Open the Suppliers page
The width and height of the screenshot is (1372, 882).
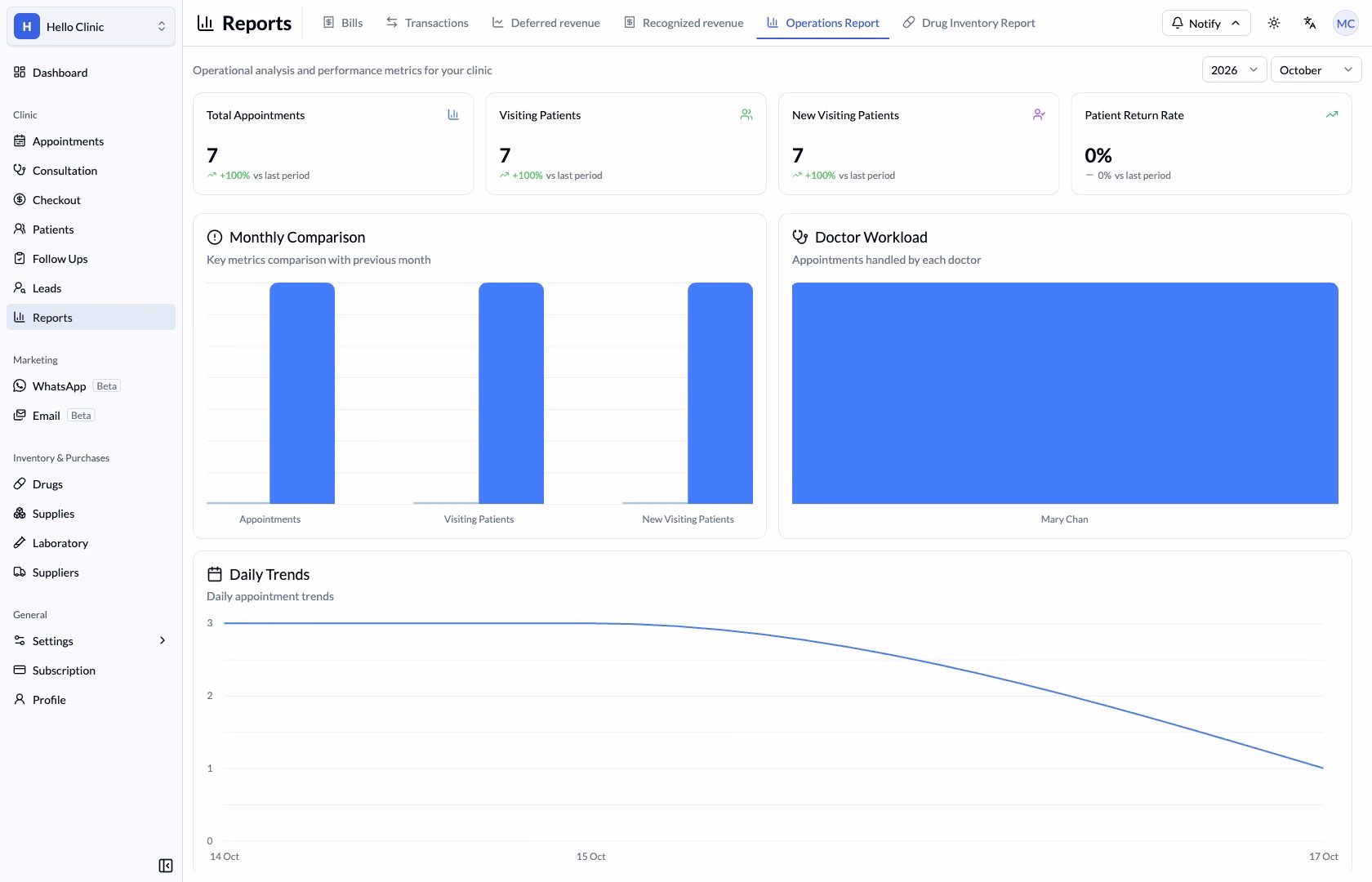tap(91, 572)
